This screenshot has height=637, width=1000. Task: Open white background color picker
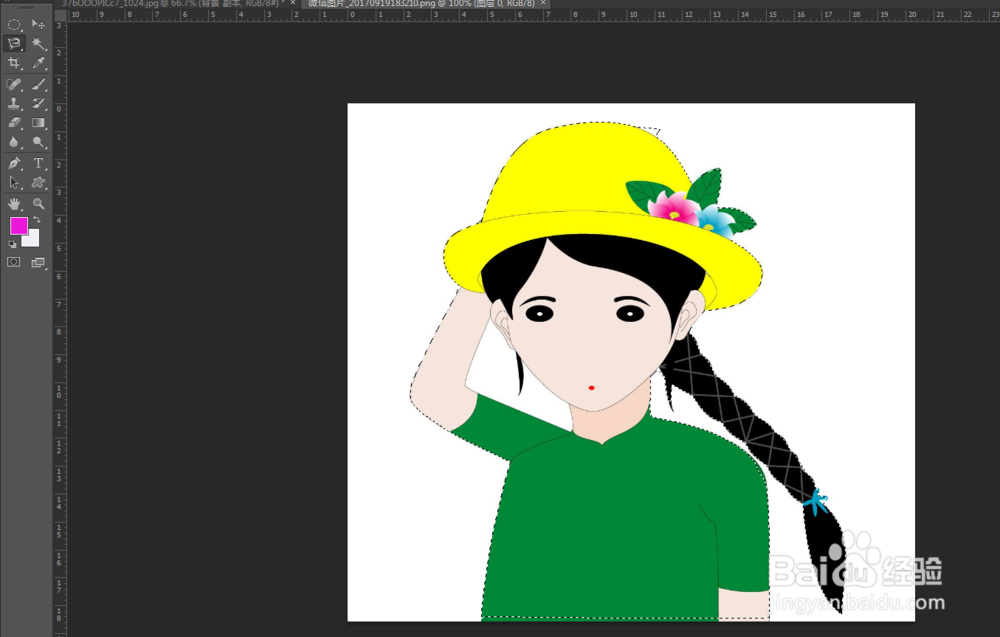[x=32, y=239]
